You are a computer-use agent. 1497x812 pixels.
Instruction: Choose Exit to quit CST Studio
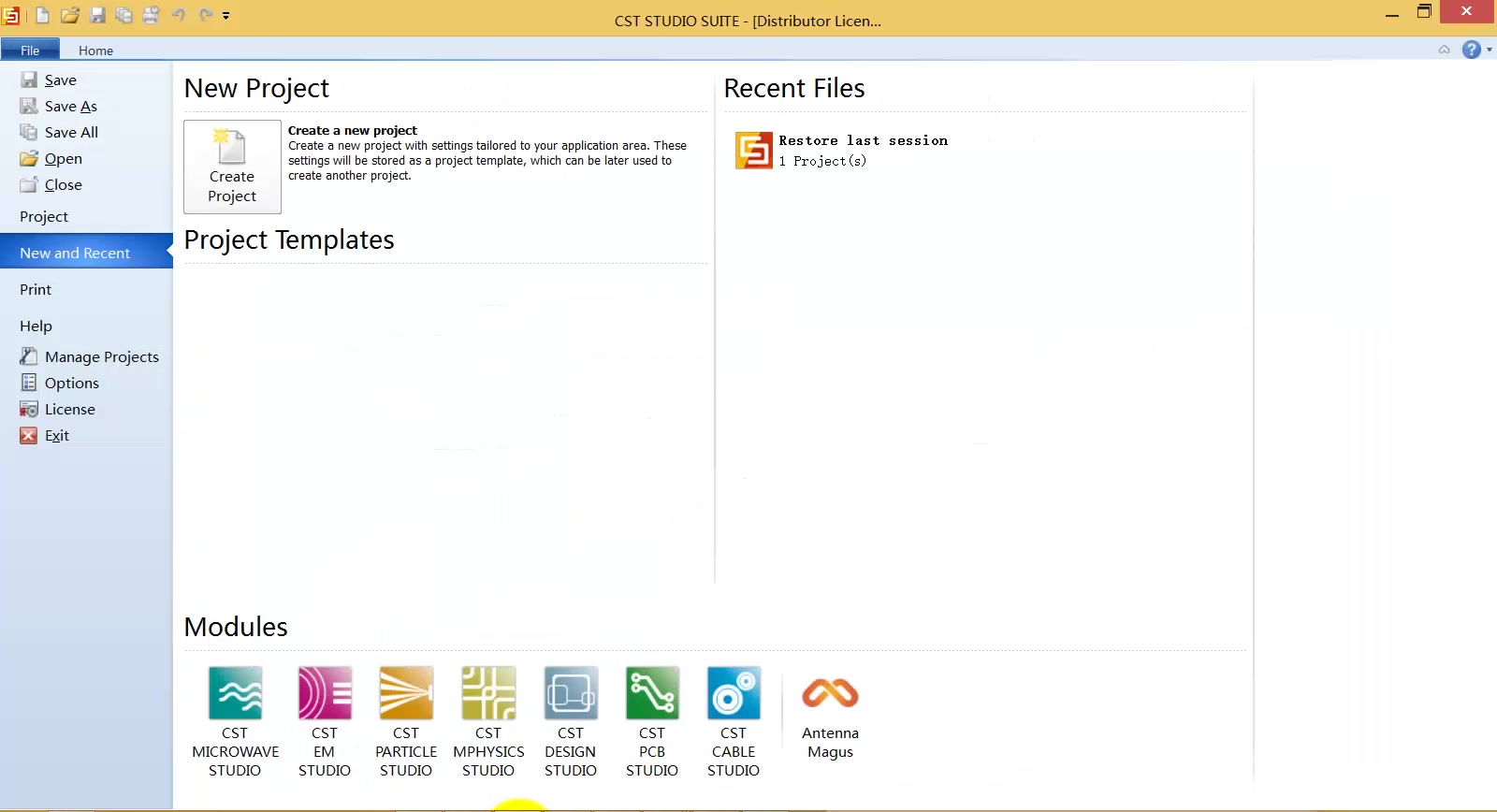point(57,436)
